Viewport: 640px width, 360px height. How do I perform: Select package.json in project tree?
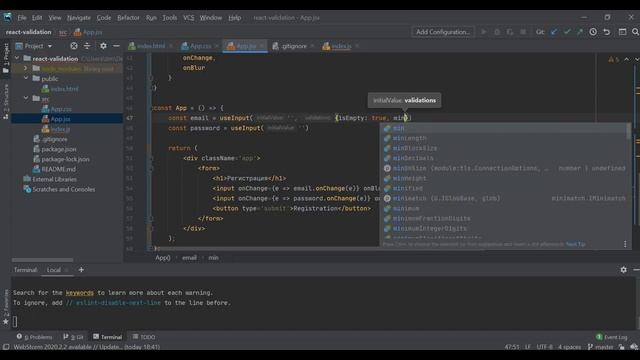tap(58, 149)
